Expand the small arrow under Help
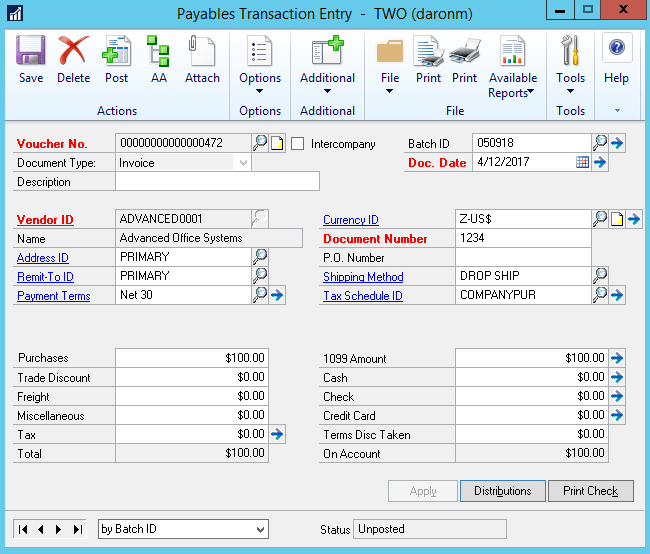The width and height of the screenshot is (650, 554). [x=617, y=110]
